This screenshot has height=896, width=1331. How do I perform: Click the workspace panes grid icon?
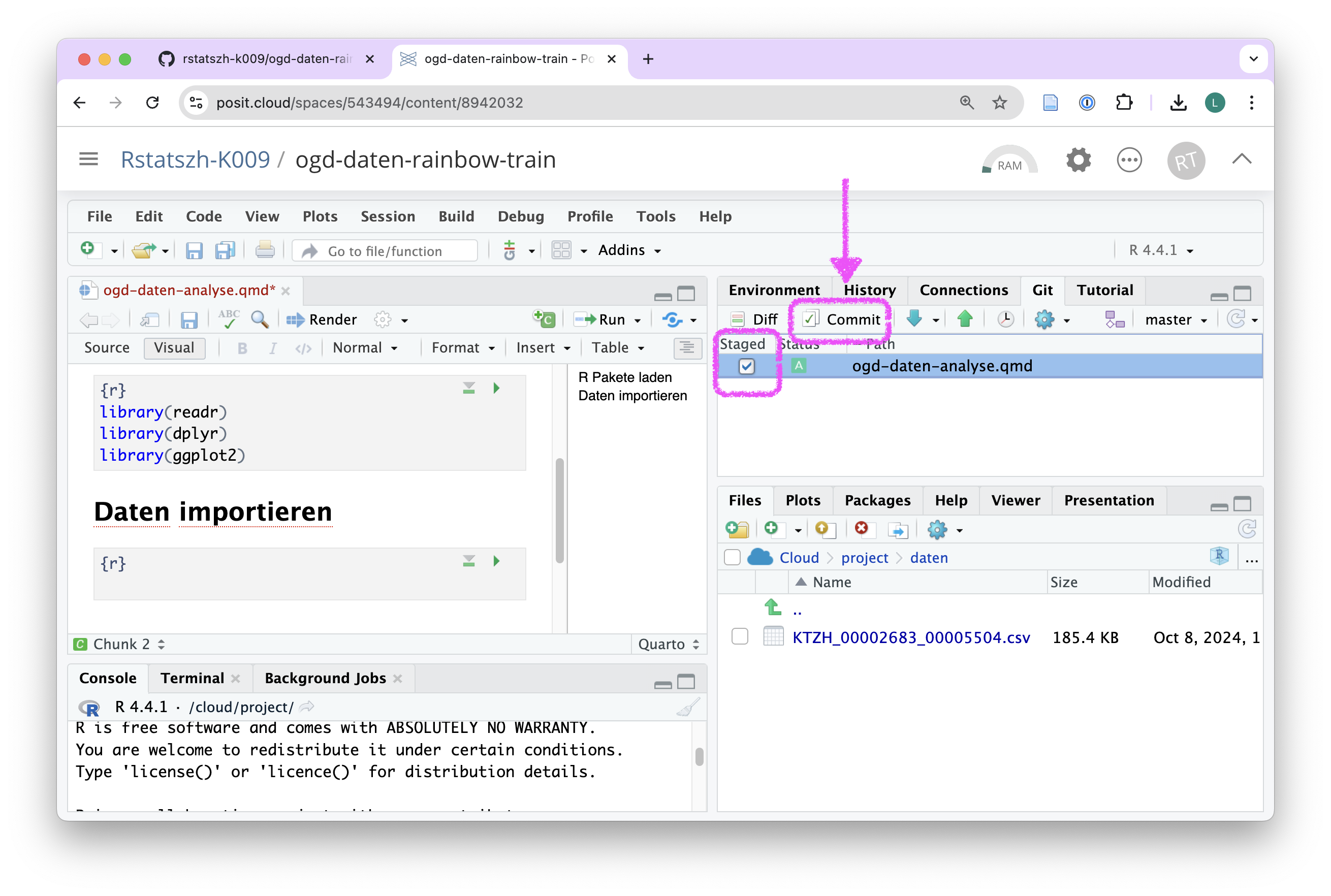point(561,250)
